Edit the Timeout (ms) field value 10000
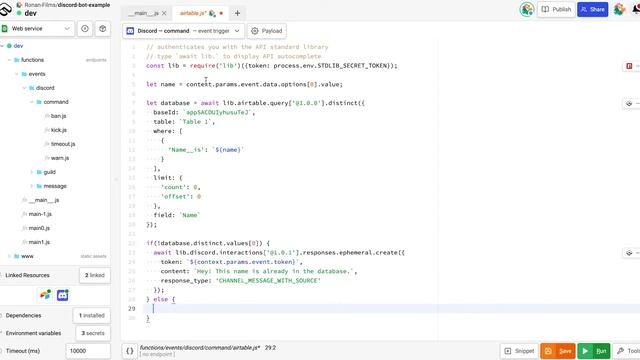This screenshot has width=640, height=360. click(88, 351)
